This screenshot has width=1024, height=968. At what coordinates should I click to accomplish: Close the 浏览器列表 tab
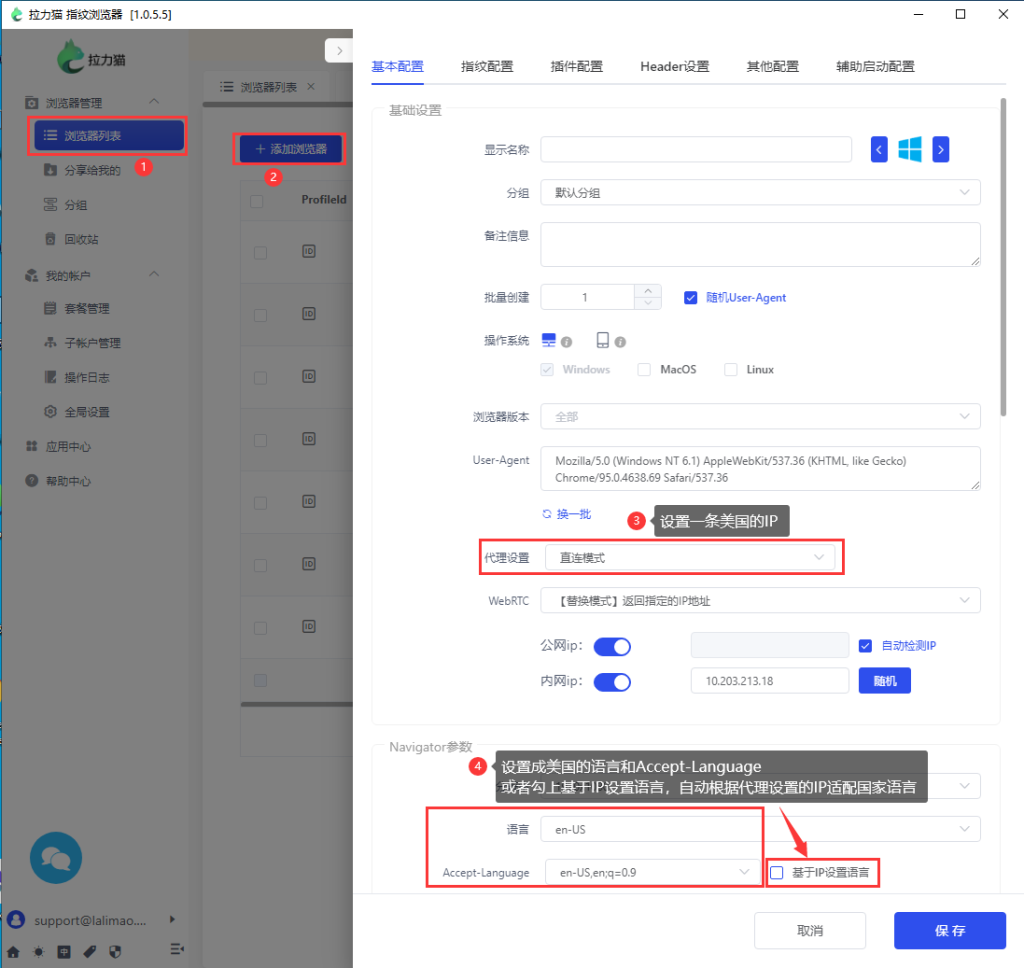(x=311, y=86)
